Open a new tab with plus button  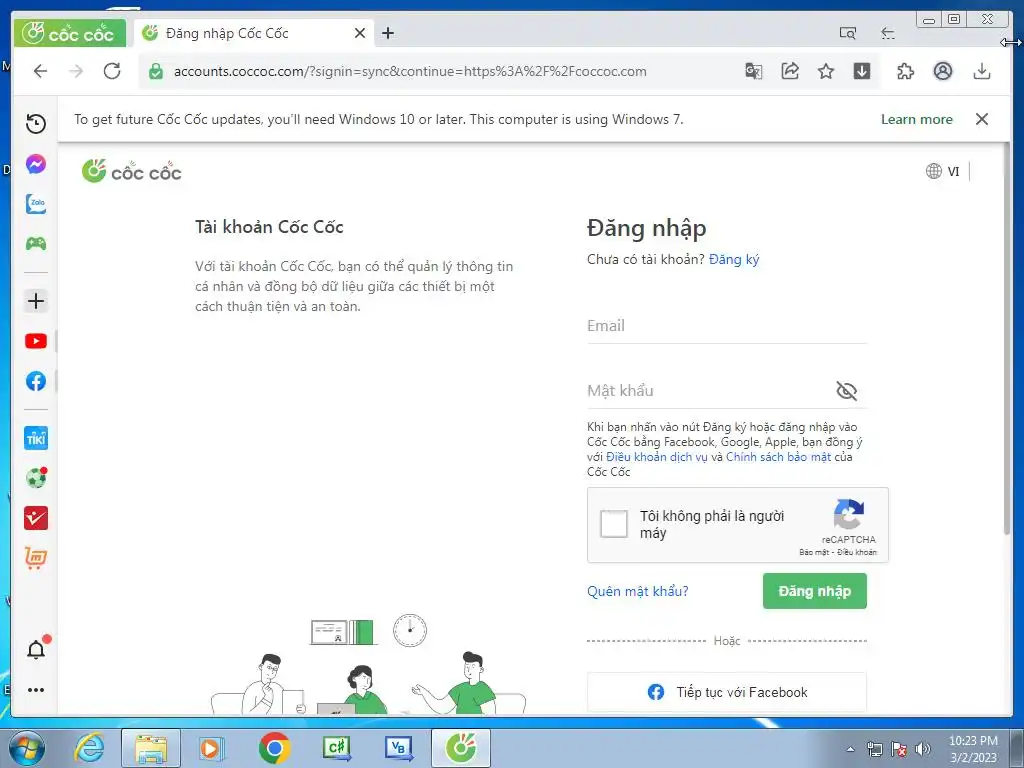click(388, 33)
